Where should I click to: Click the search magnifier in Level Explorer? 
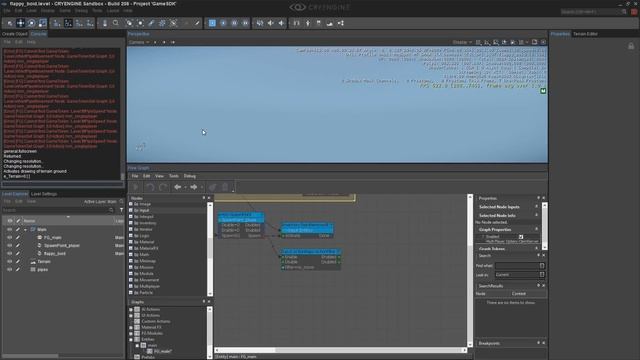pyautogui.click(x=111, y=210)
